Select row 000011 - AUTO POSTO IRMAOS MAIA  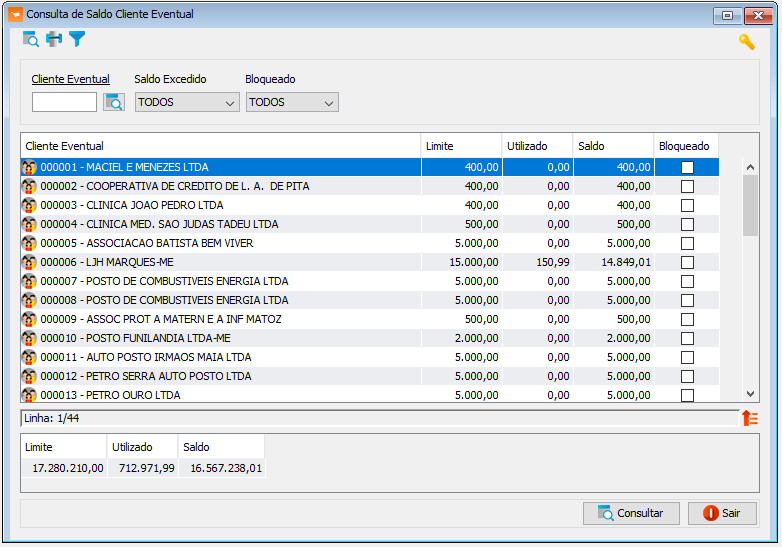pyautogui.click(x=370, y=357)
